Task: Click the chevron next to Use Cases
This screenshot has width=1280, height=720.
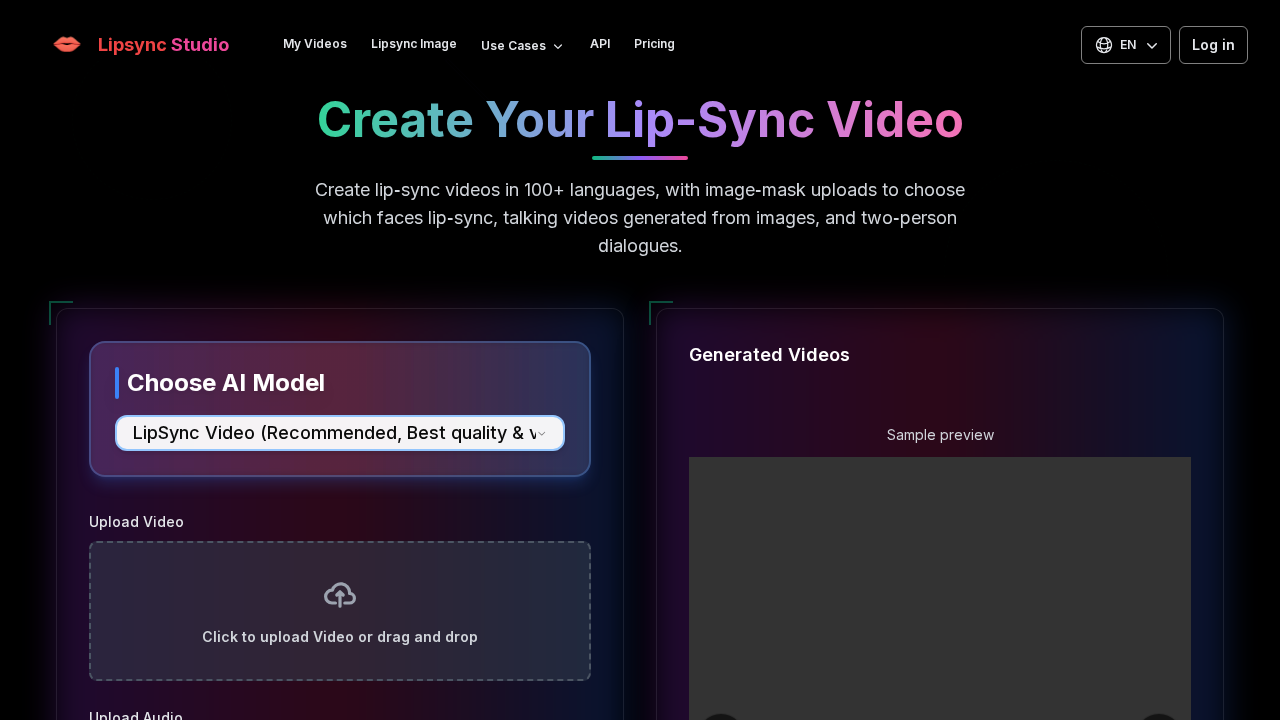Action: pyautogui.click(x=557, y=46)
